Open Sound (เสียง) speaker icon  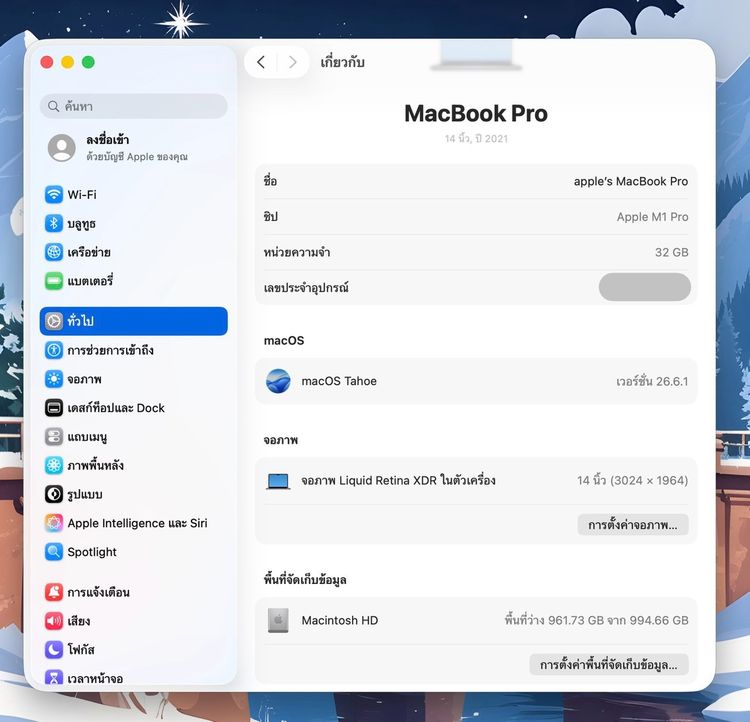tap(54, 621)
